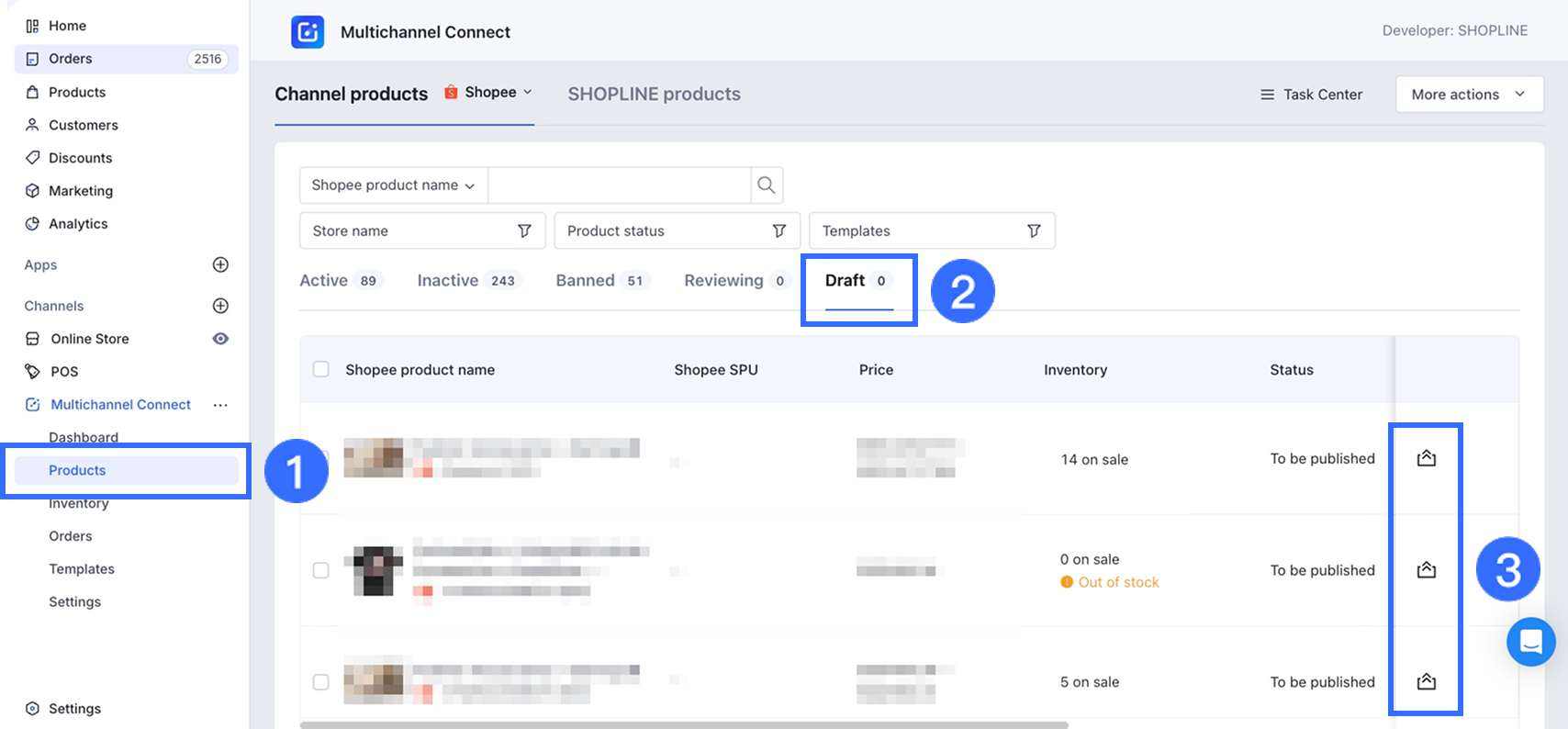The width and height of the screenshot is (1568, 729).
Task: Toggle the select-all checkbox in table header
Action: pos(320,369)
